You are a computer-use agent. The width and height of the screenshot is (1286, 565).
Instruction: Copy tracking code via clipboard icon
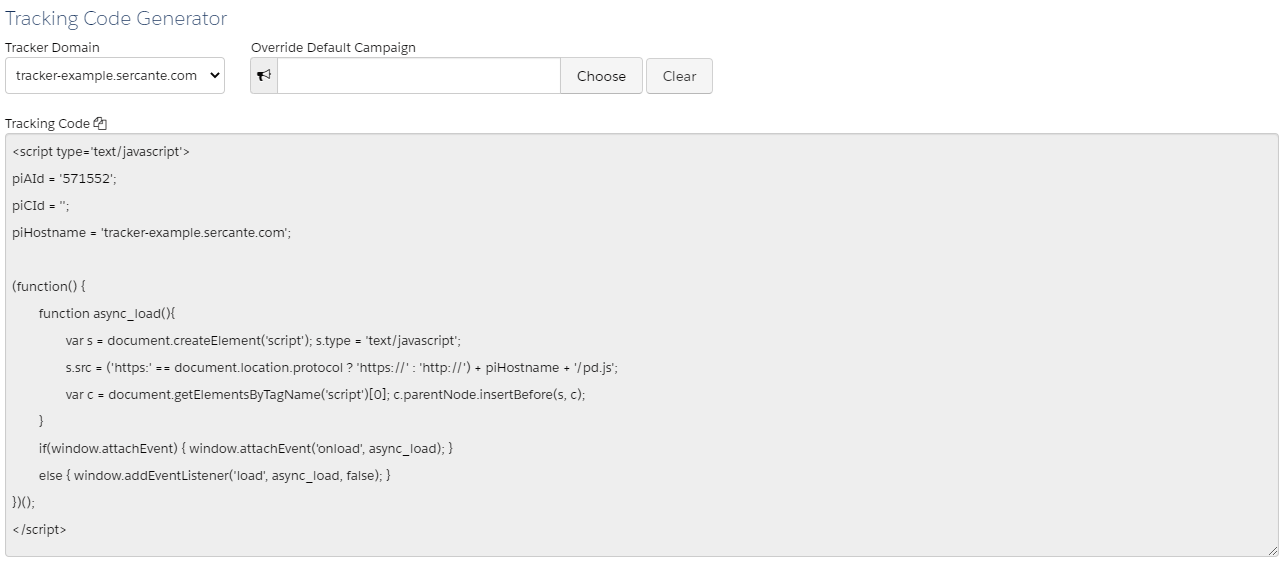100,124
